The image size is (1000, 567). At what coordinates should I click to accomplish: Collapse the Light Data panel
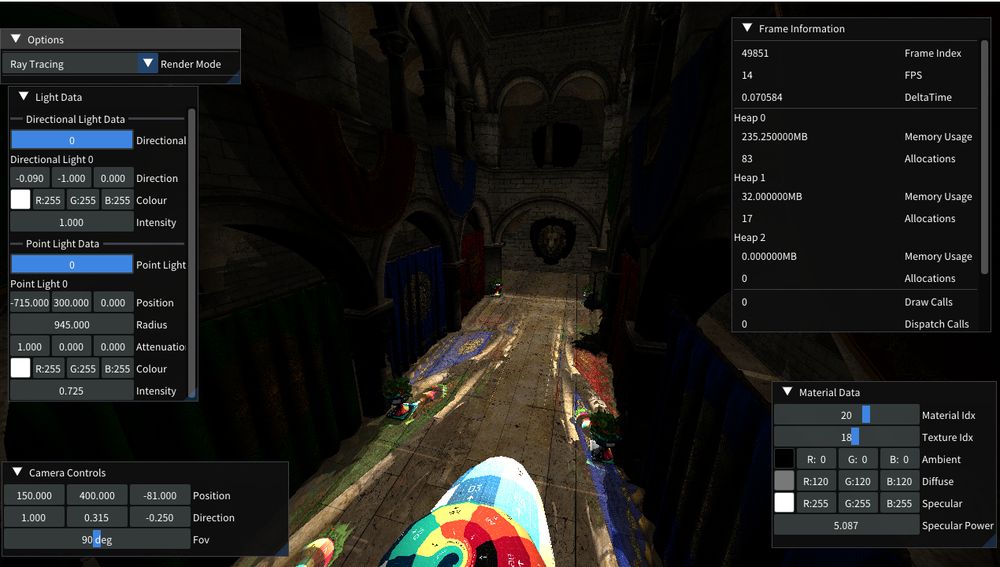pos(24,96)
